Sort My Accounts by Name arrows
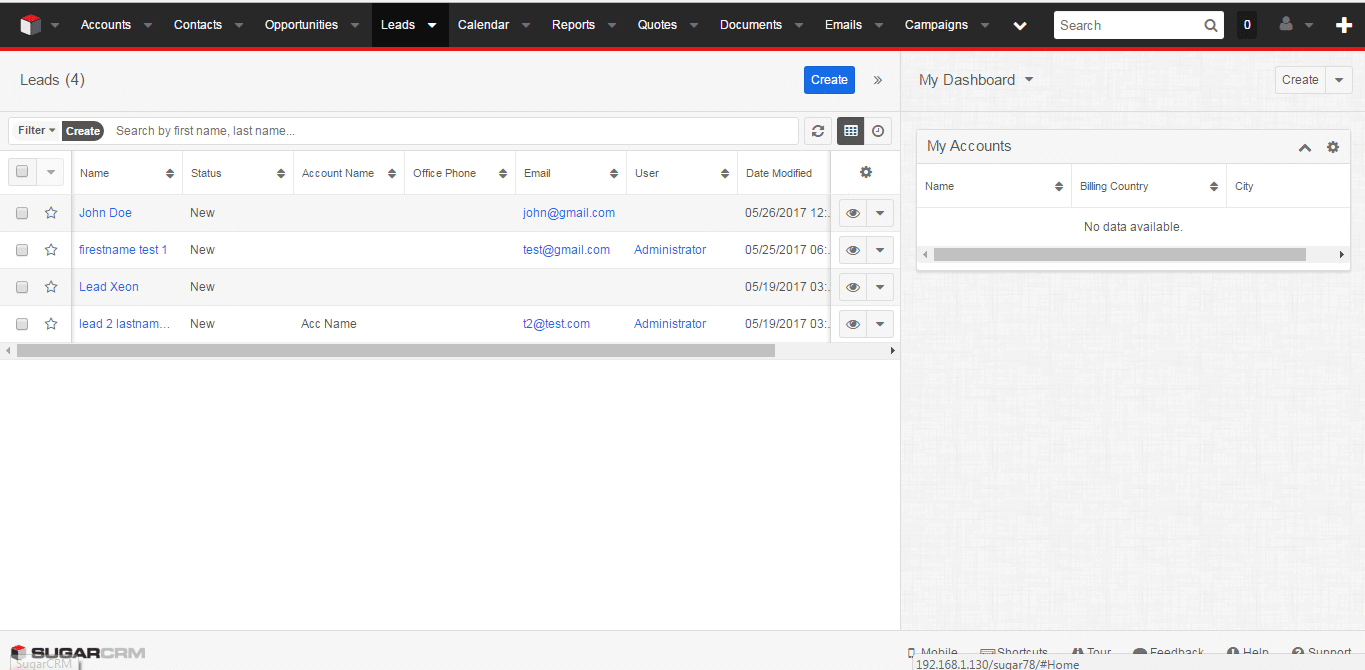 pos(1059,186)
